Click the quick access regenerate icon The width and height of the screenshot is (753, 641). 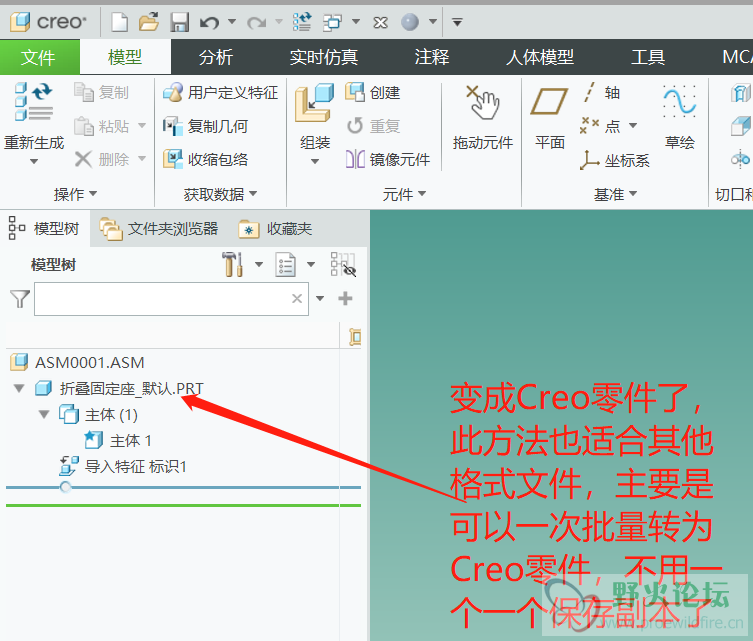click(x=302, y=22)
